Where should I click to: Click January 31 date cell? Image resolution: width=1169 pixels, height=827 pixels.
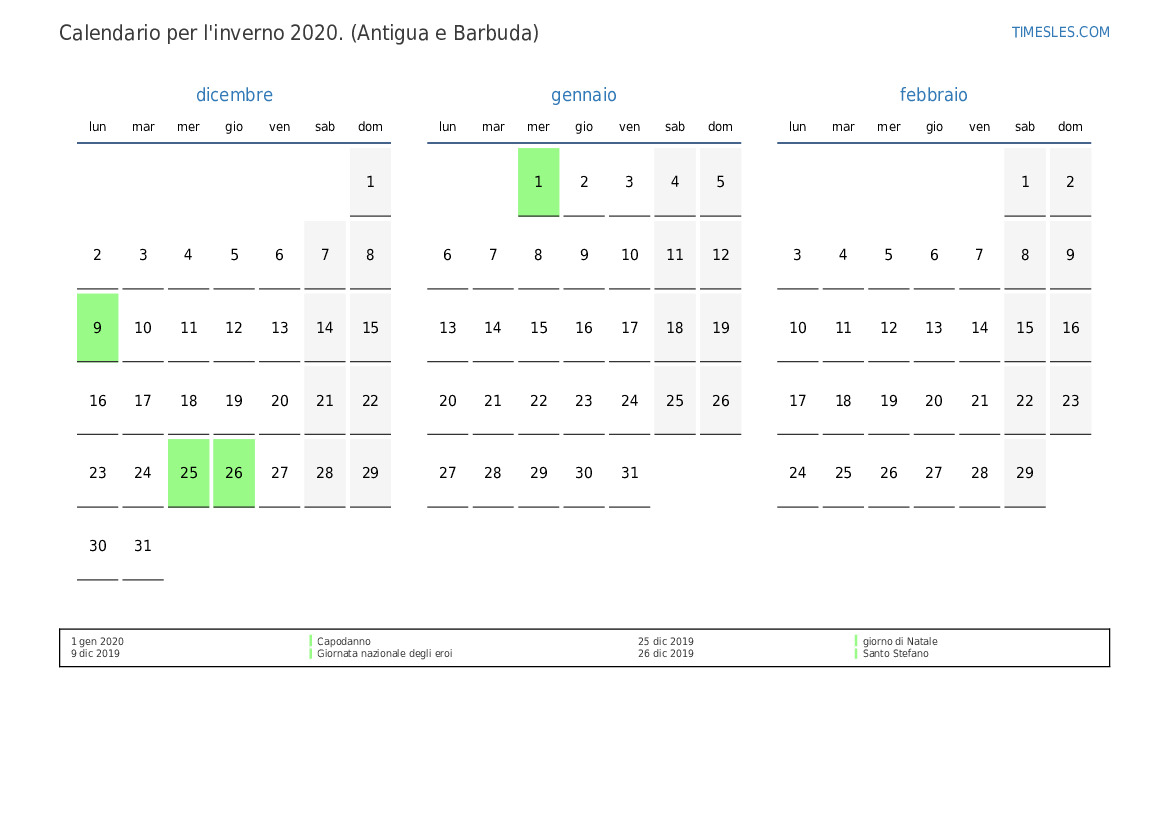tap(629, 473)
